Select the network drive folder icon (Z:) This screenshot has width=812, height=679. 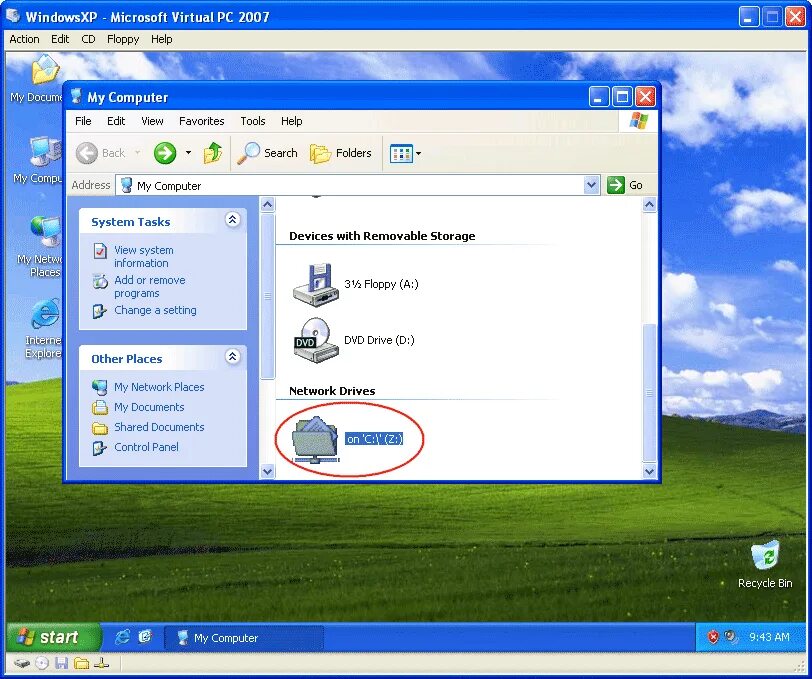coord(316,439)
